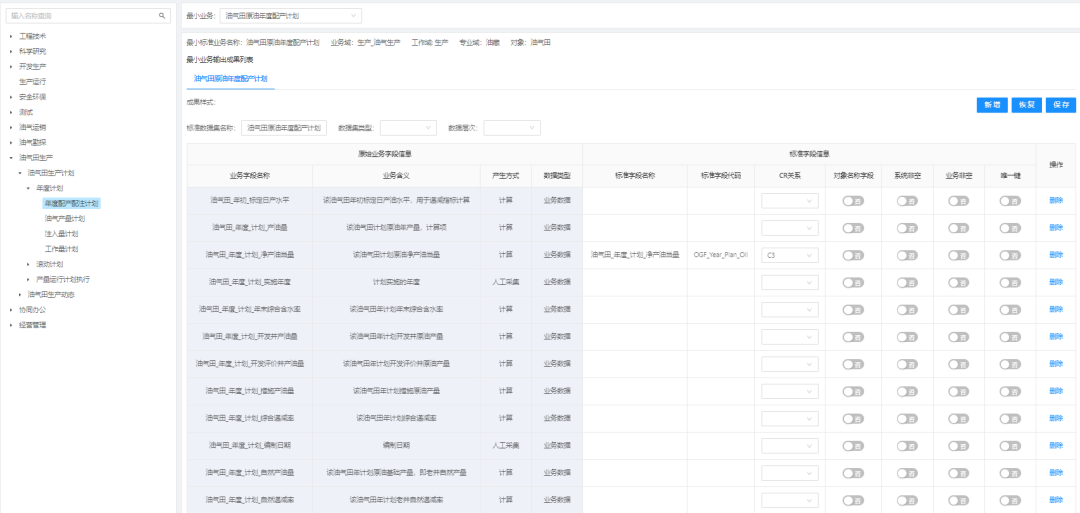The width and height of the screenshot is (1080, 513).
Task: Click the 标准数据集名称 input field
Action: (x=284, y=128)
